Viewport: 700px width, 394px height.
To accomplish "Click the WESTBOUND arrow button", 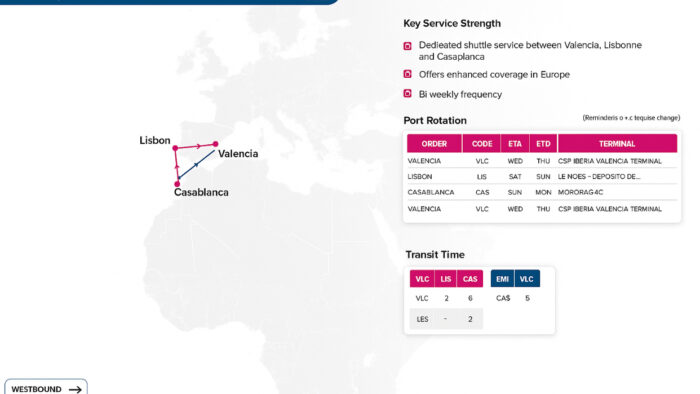I will click(46, 387).
